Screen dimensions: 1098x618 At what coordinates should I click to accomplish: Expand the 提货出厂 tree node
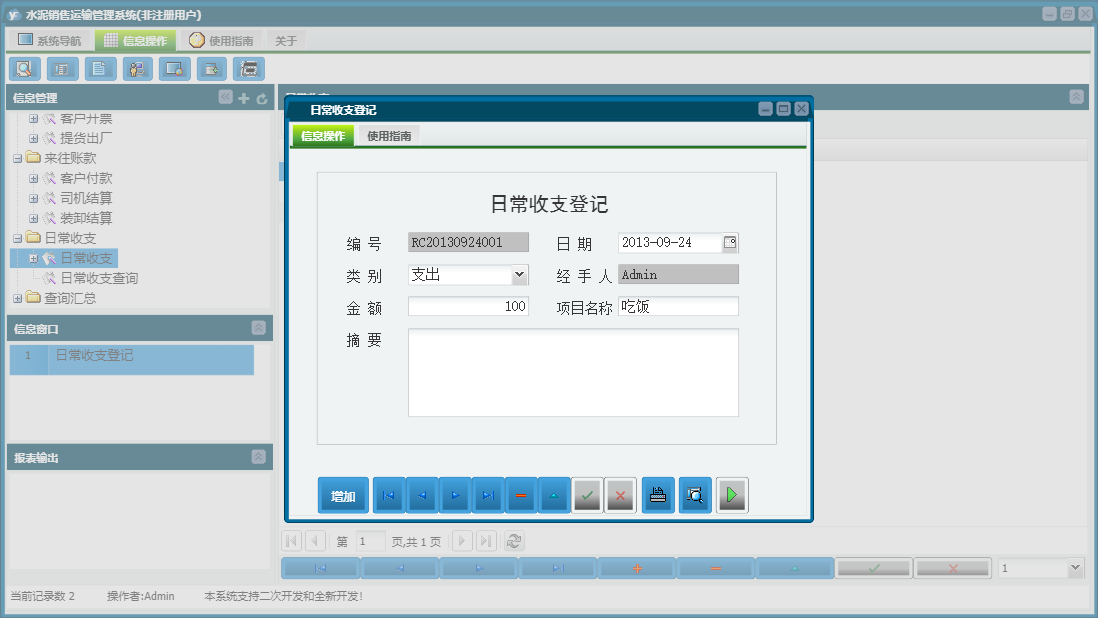click(x=33, y=138)
